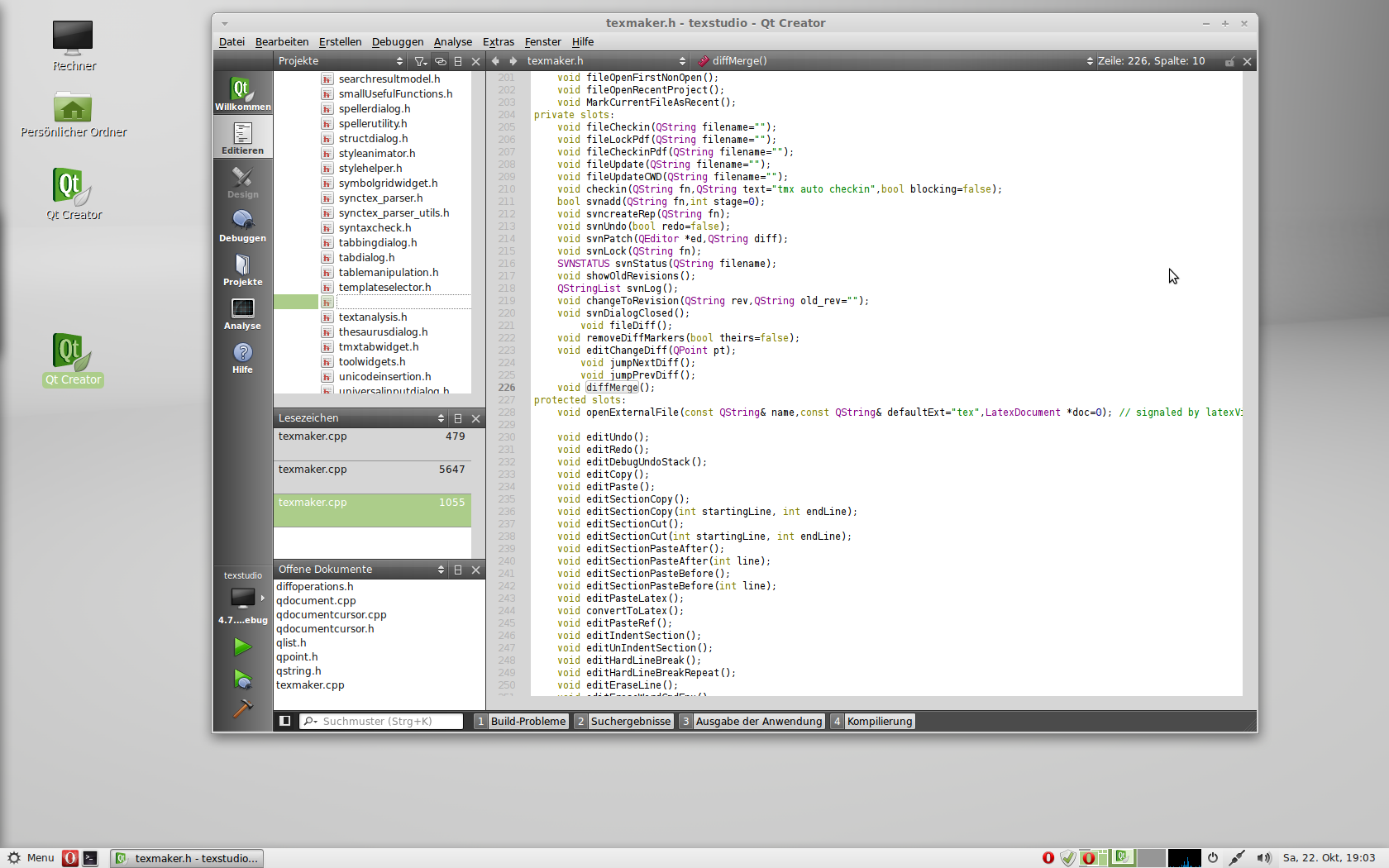Open qstring.h in Offene Dokumente
The width and height of the screenshot is (1389, 868).
(x=298, y=671)
